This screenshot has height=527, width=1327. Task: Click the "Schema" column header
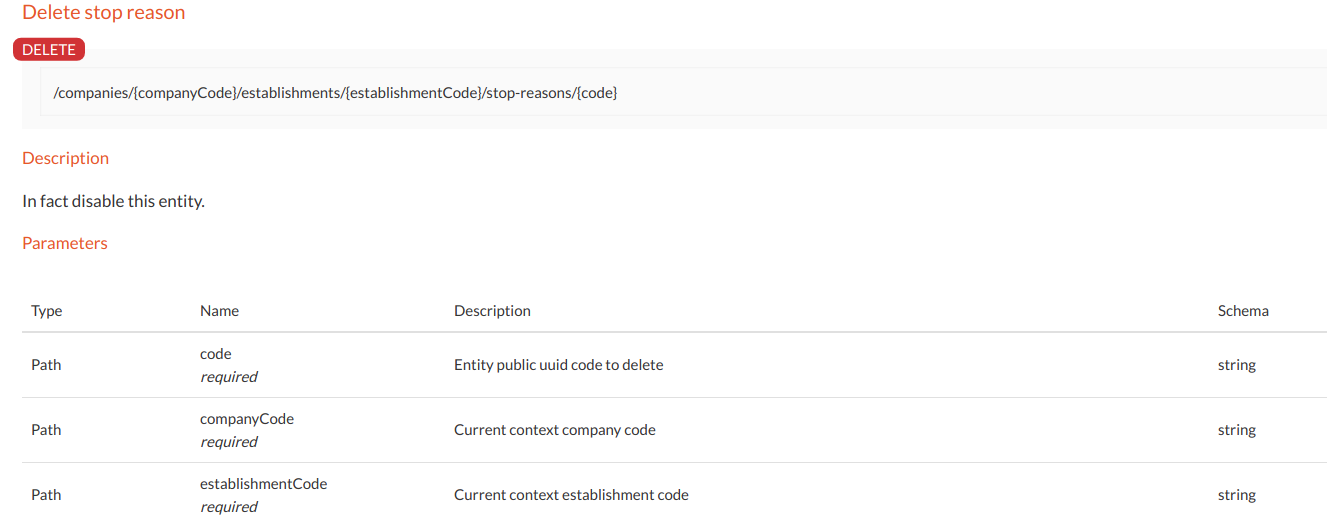point(1243,311)
